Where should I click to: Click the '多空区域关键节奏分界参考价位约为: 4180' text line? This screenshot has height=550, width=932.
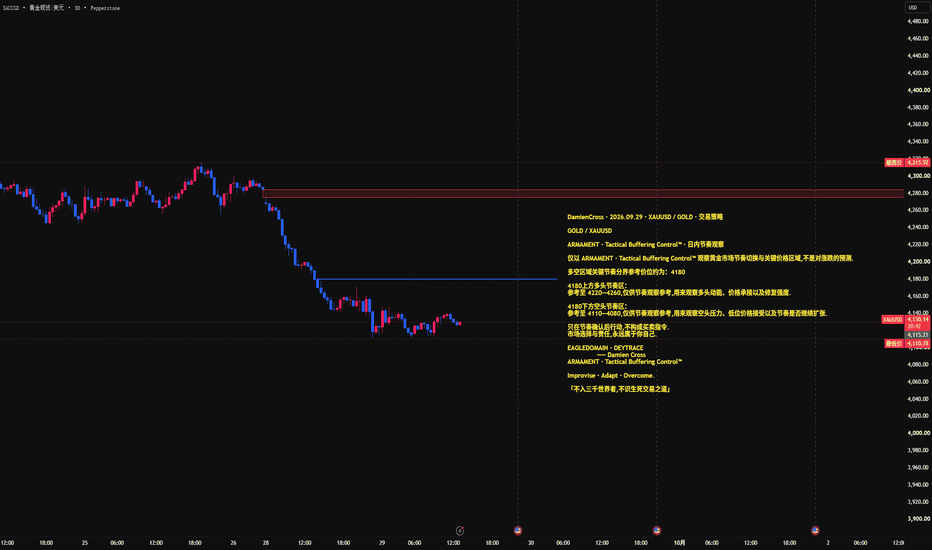tap(626, 272)
